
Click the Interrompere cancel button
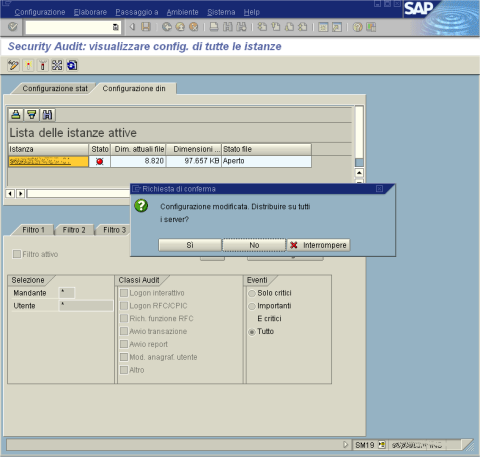pos(319,245)
